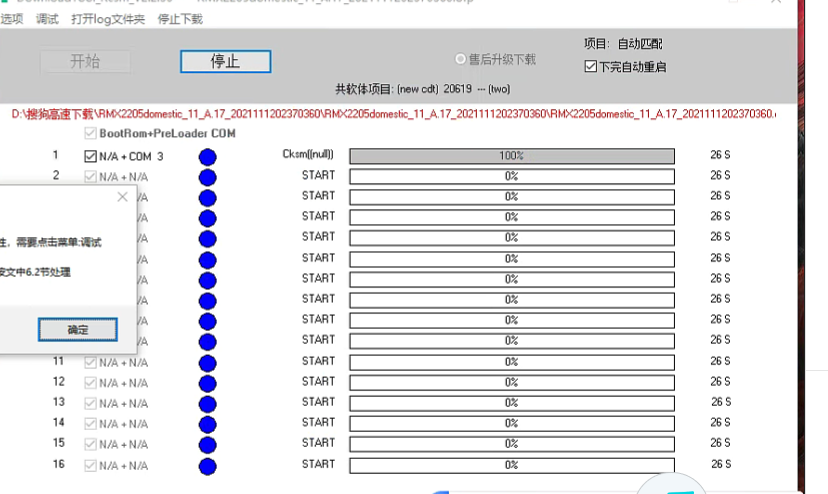Click the 0% progress bar of row 16
Image resolution: width=828 pixels, height=494 pixels.
[512, 465]
